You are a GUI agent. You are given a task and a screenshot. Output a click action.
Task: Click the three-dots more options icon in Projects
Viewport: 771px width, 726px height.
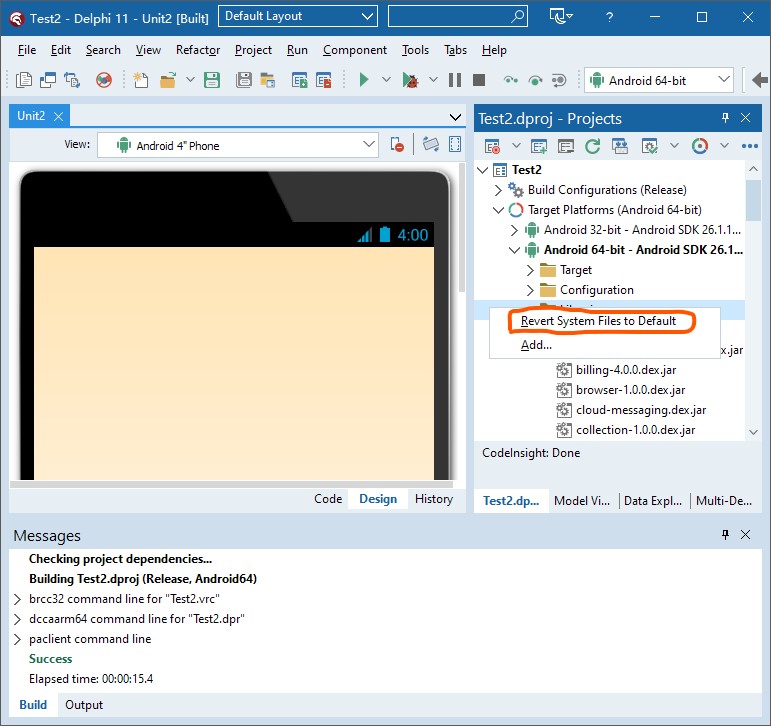749,146
